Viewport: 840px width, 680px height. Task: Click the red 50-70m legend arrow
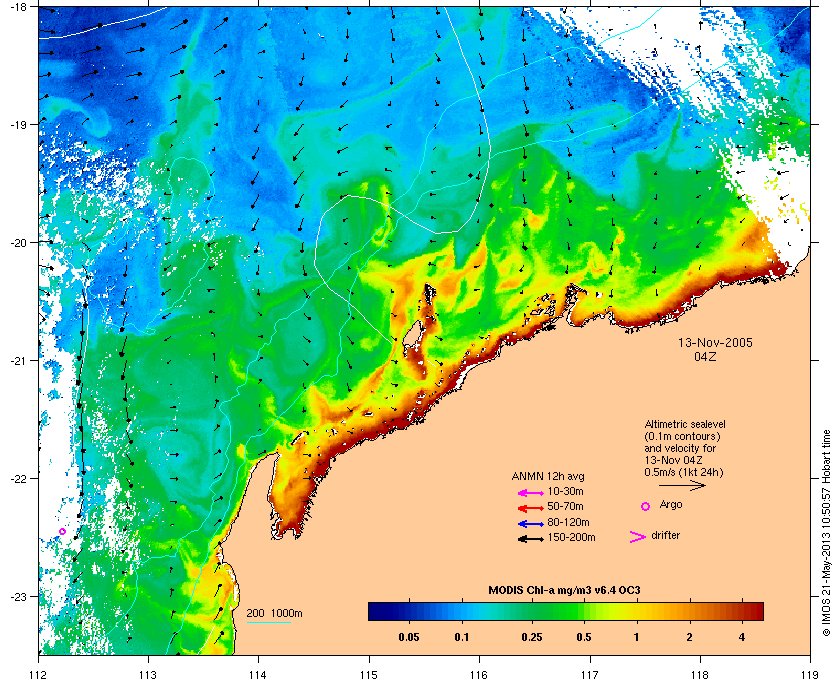[531, 507]
